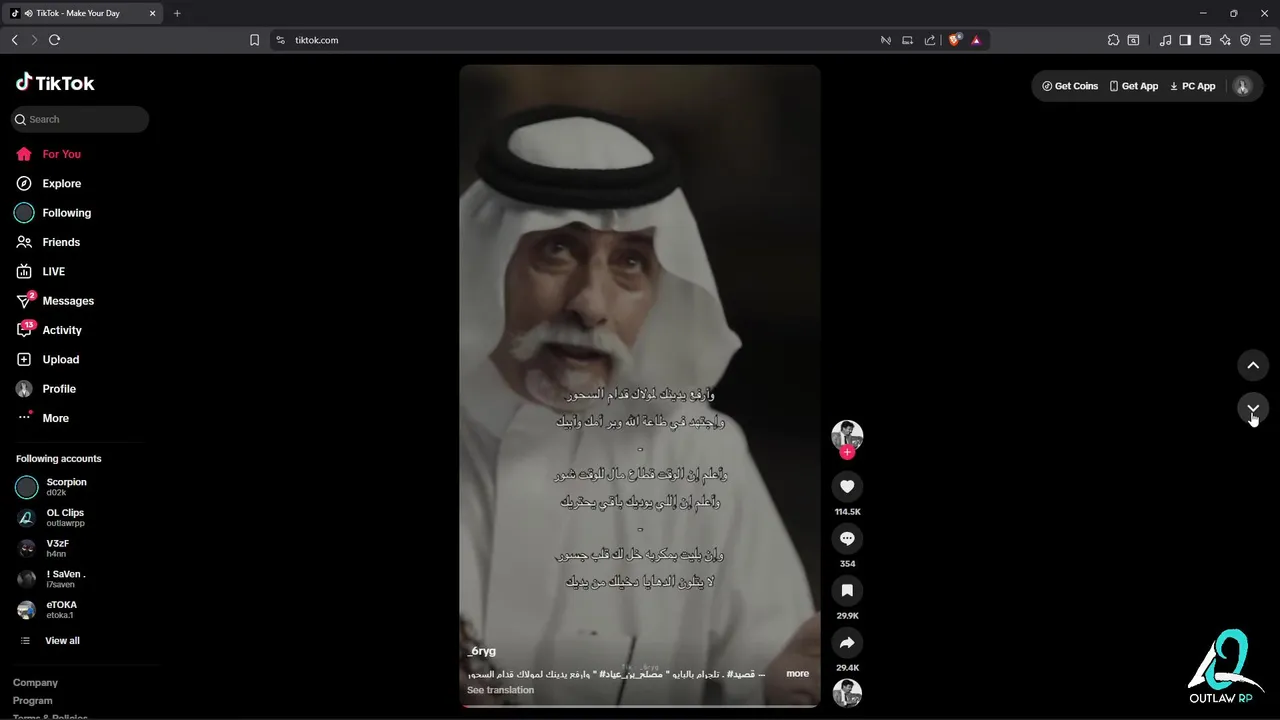Open the spinning sound disc thumbnail
Screen dimensions: 1280x720
pyautogui.click(x=847, y=693)
